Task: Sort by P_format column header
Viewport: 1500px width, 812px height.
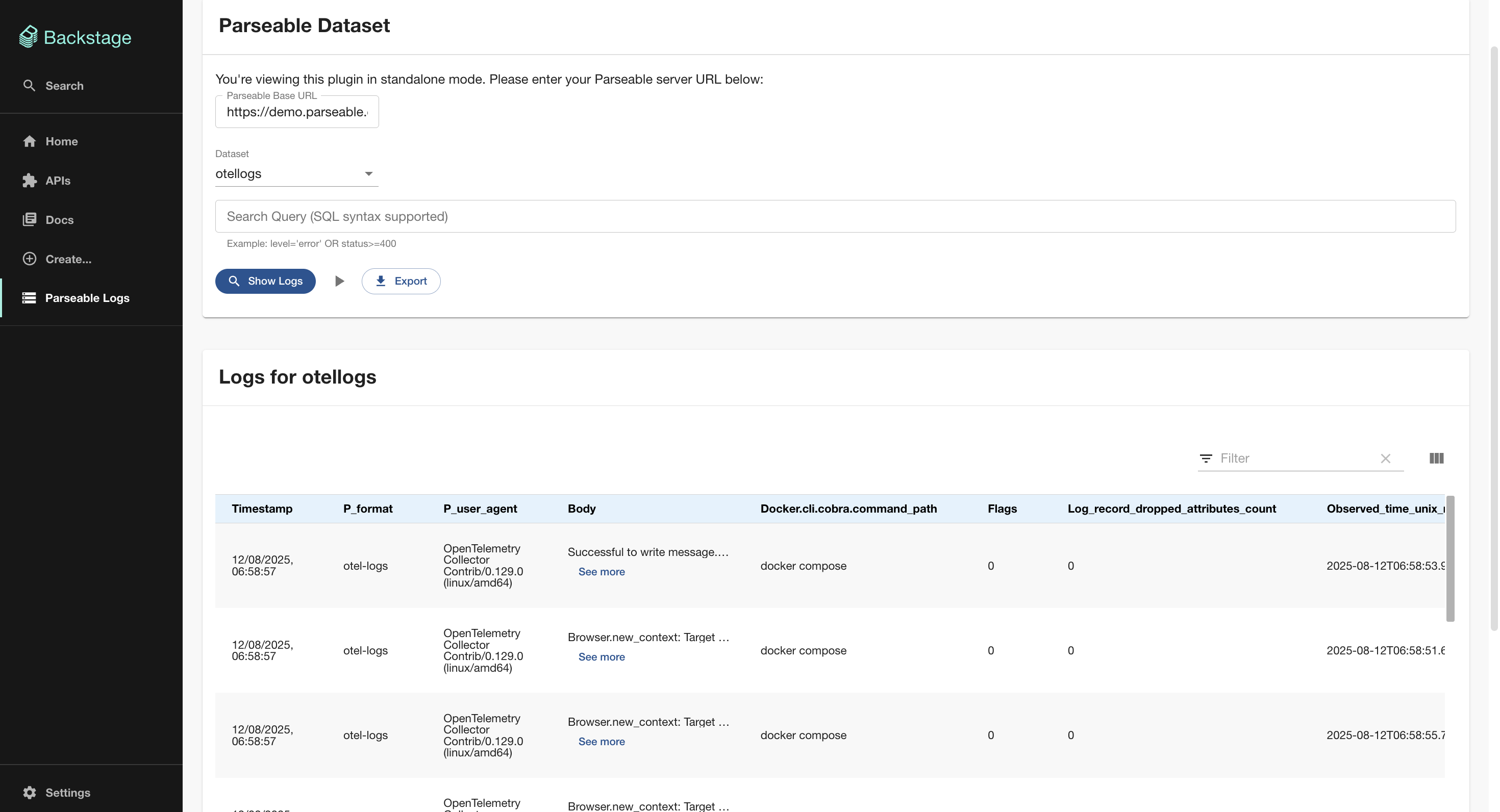Action: pos(368,509)
